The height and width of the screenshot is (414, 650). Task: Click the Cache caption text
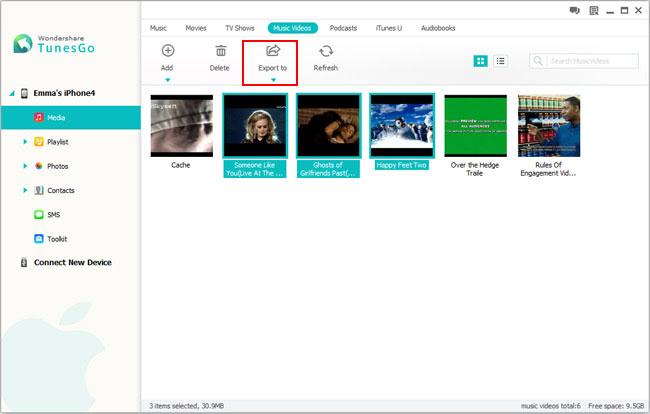point(181,165)
